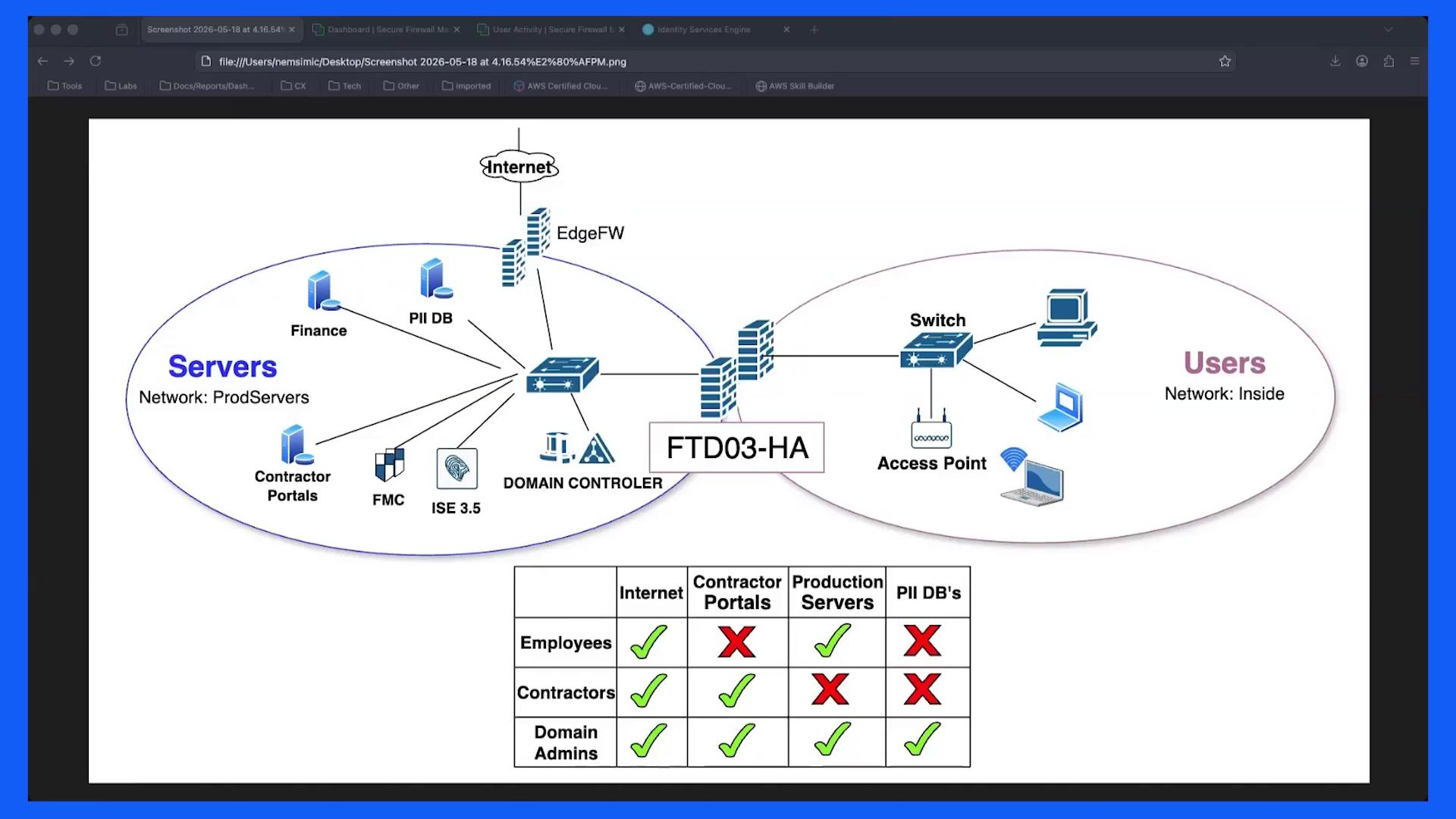Reload the page with the refresh icon
1456x819 pixels.
click(96, 61)
